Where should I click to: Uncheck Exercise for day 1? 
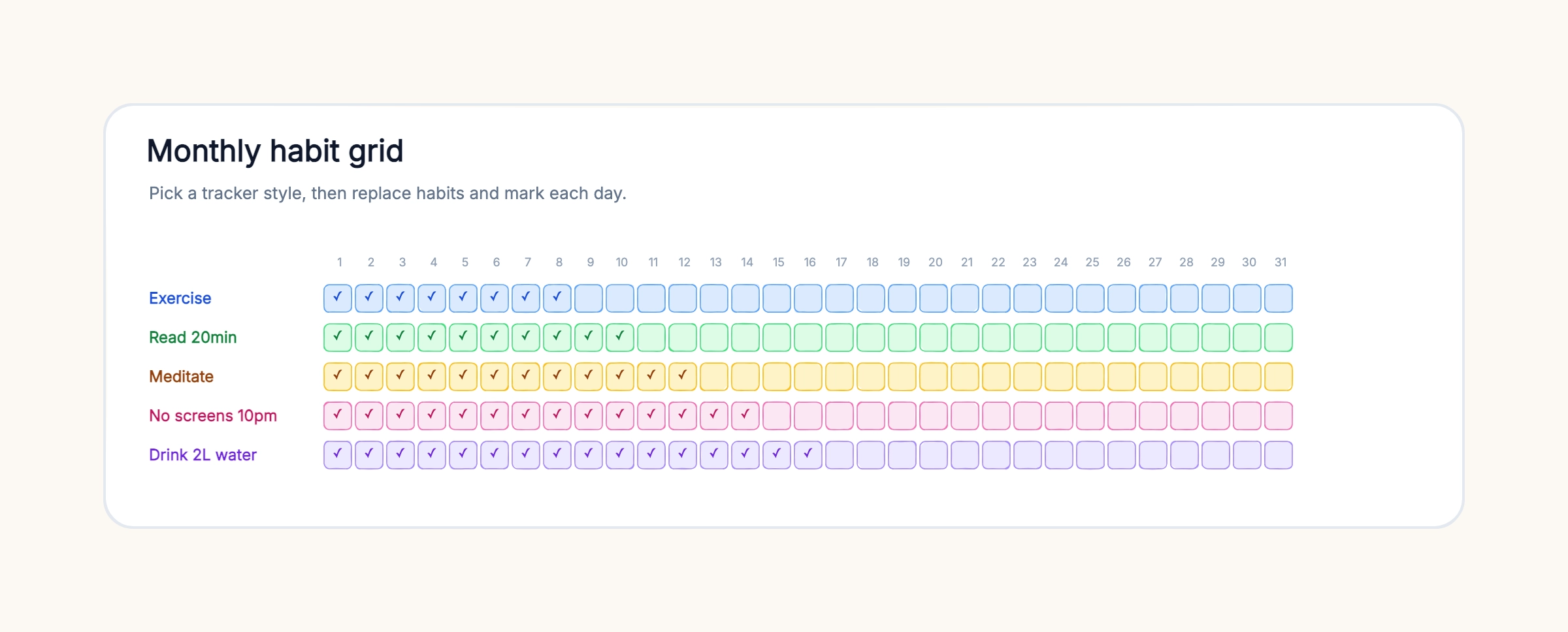pos(338,298)
